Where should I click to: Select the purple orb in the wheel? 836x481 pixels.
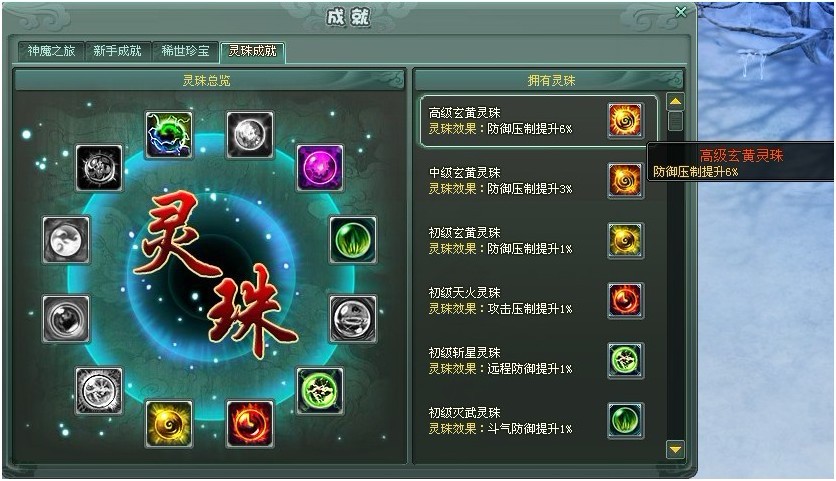click(320, 167)
